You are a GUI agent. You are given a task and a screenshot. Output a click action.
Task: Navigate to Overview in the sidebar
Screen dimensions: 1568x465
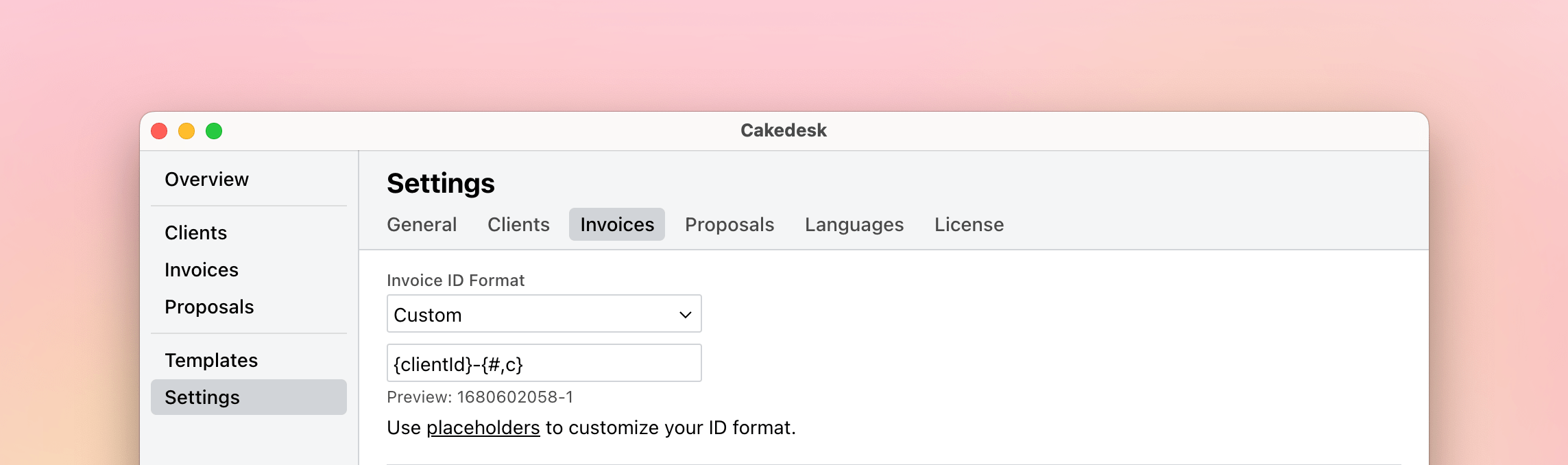(206, 179)
